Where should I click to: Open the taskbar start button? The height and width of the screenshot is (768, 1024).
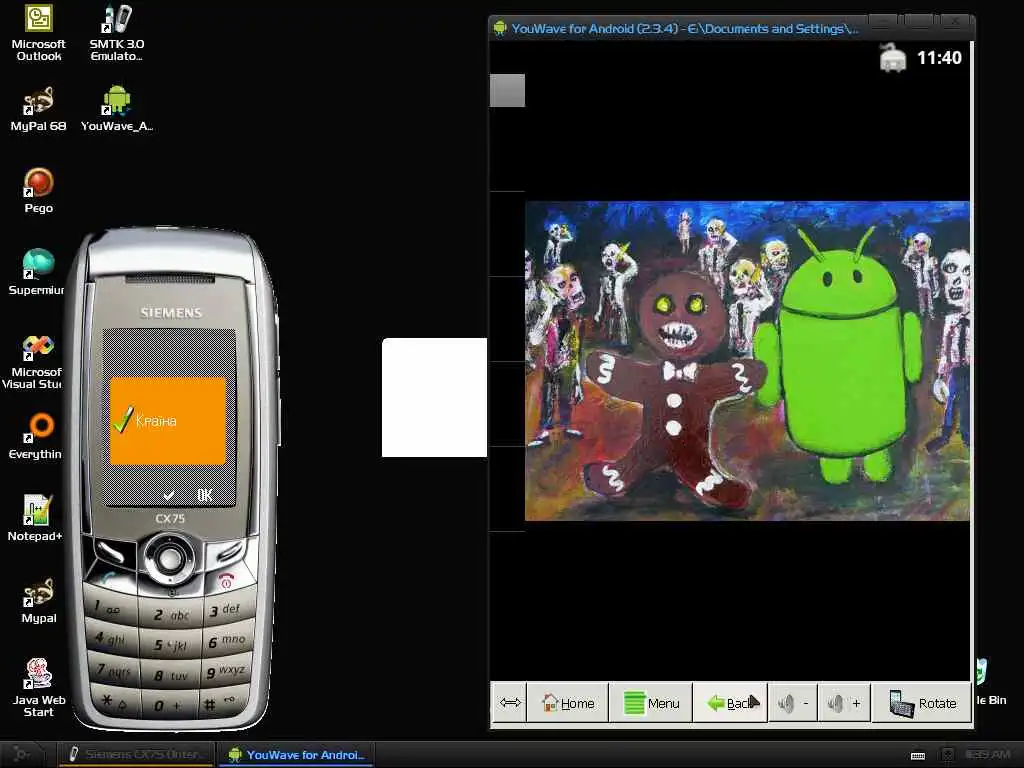coord(21,754)
